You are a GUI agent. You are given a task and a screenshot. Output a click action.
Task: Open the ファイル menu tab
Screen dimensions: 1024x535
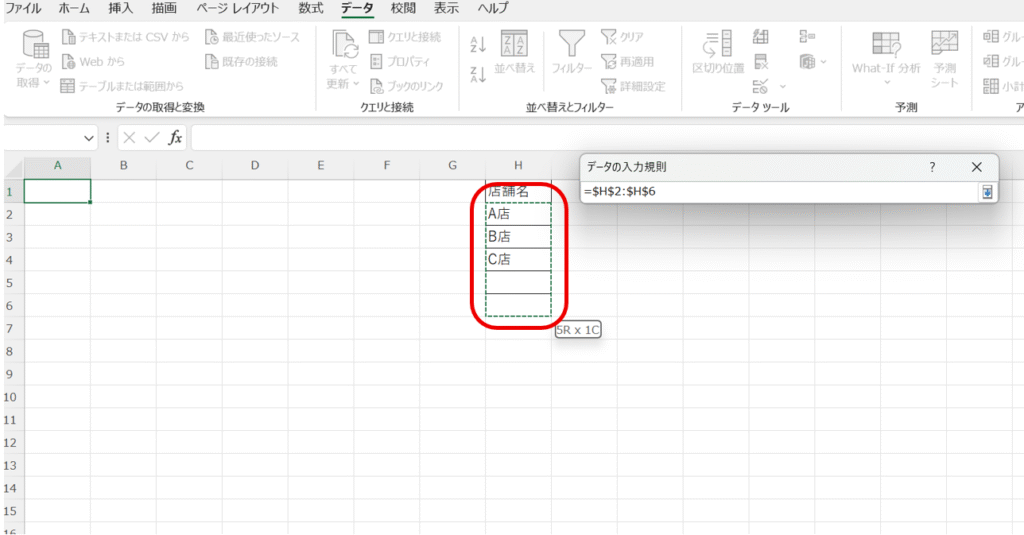[24, 9]
